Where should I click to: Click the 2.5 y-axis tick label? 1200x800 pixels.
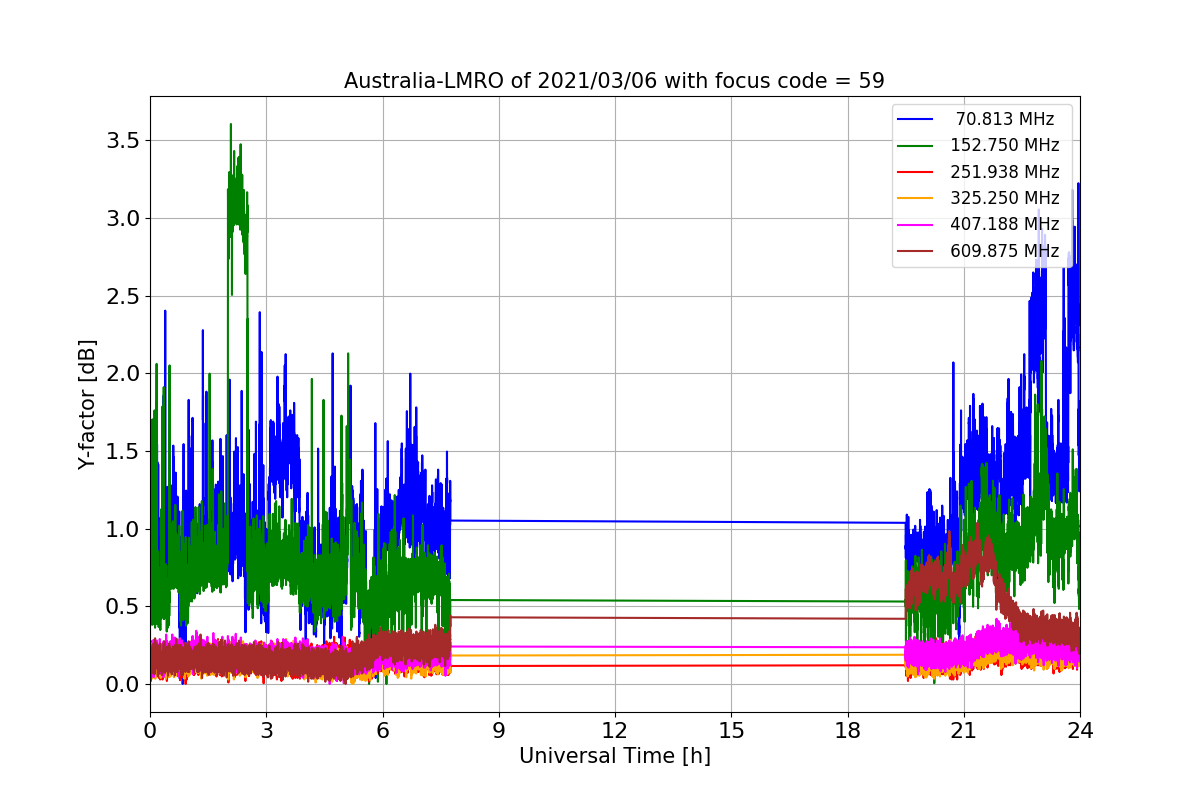tap(123, 296)
